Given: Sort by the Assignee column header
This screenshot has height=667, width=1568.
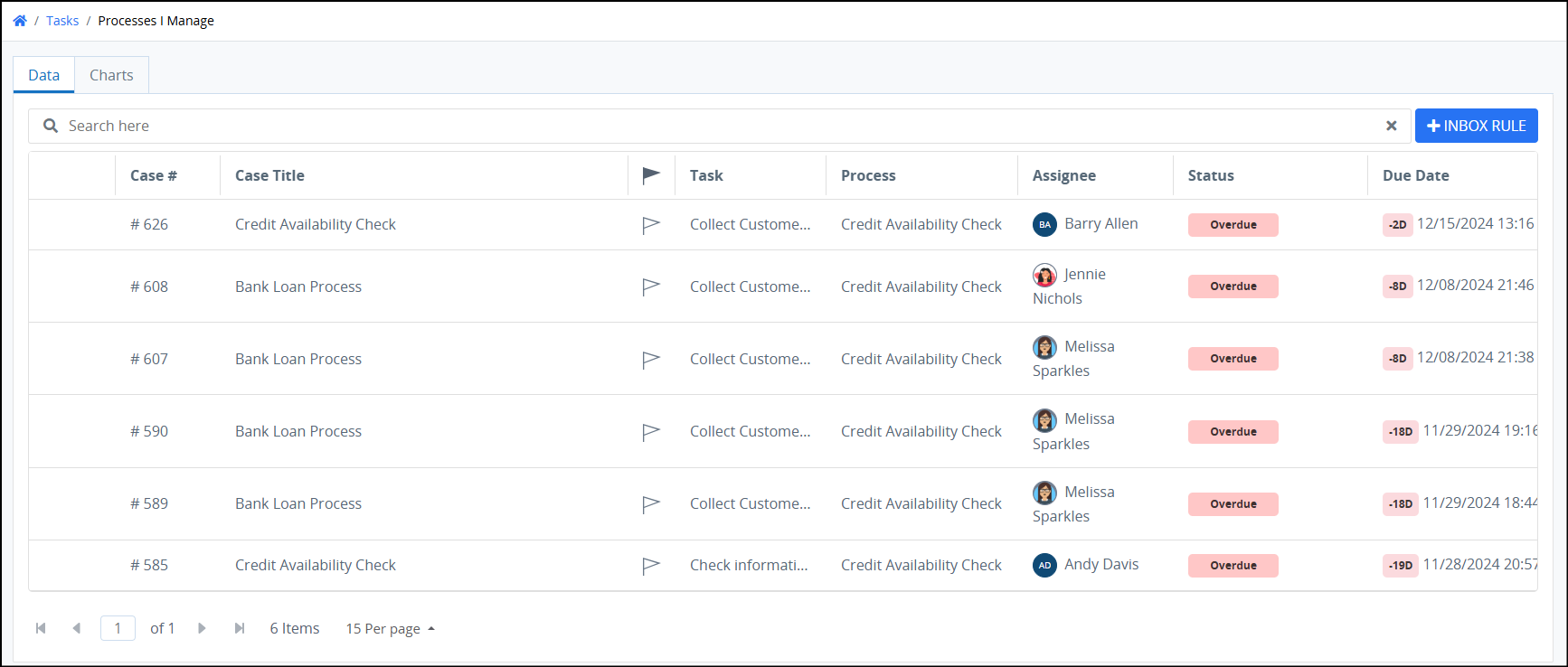Looking at the screenshot, I should coord(1064,175).
